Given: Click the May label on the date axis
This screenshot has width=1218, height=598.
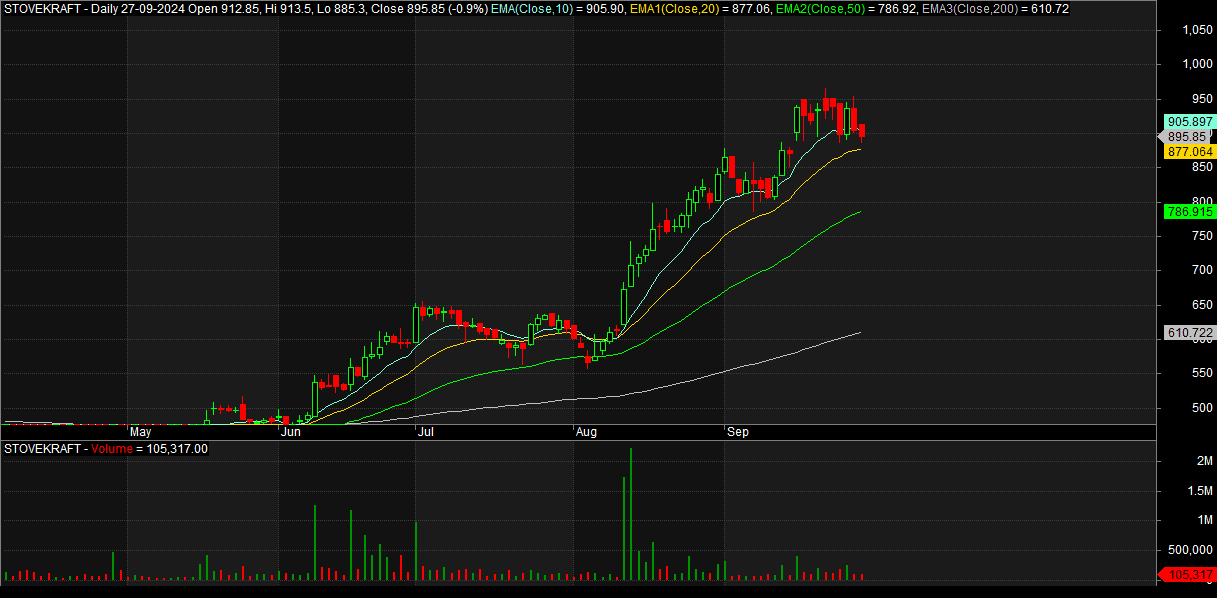Looking at the screenshot, I should point(141,432).
